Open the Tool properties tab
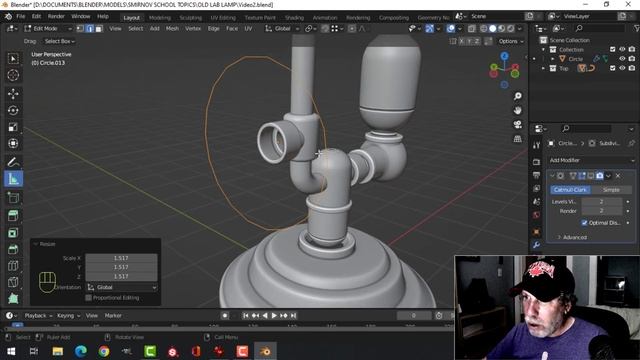 pos(536,145)
